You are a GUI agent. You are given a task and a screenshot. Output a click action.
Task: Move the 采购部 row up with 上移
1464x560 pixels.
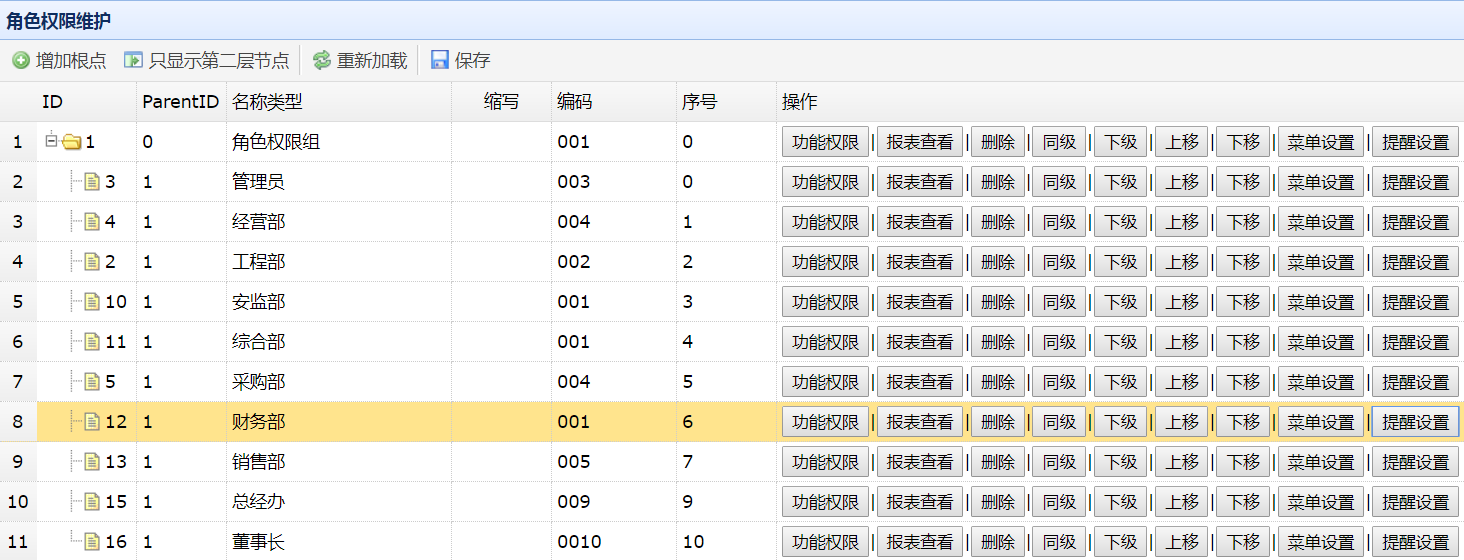(1181, 382)
